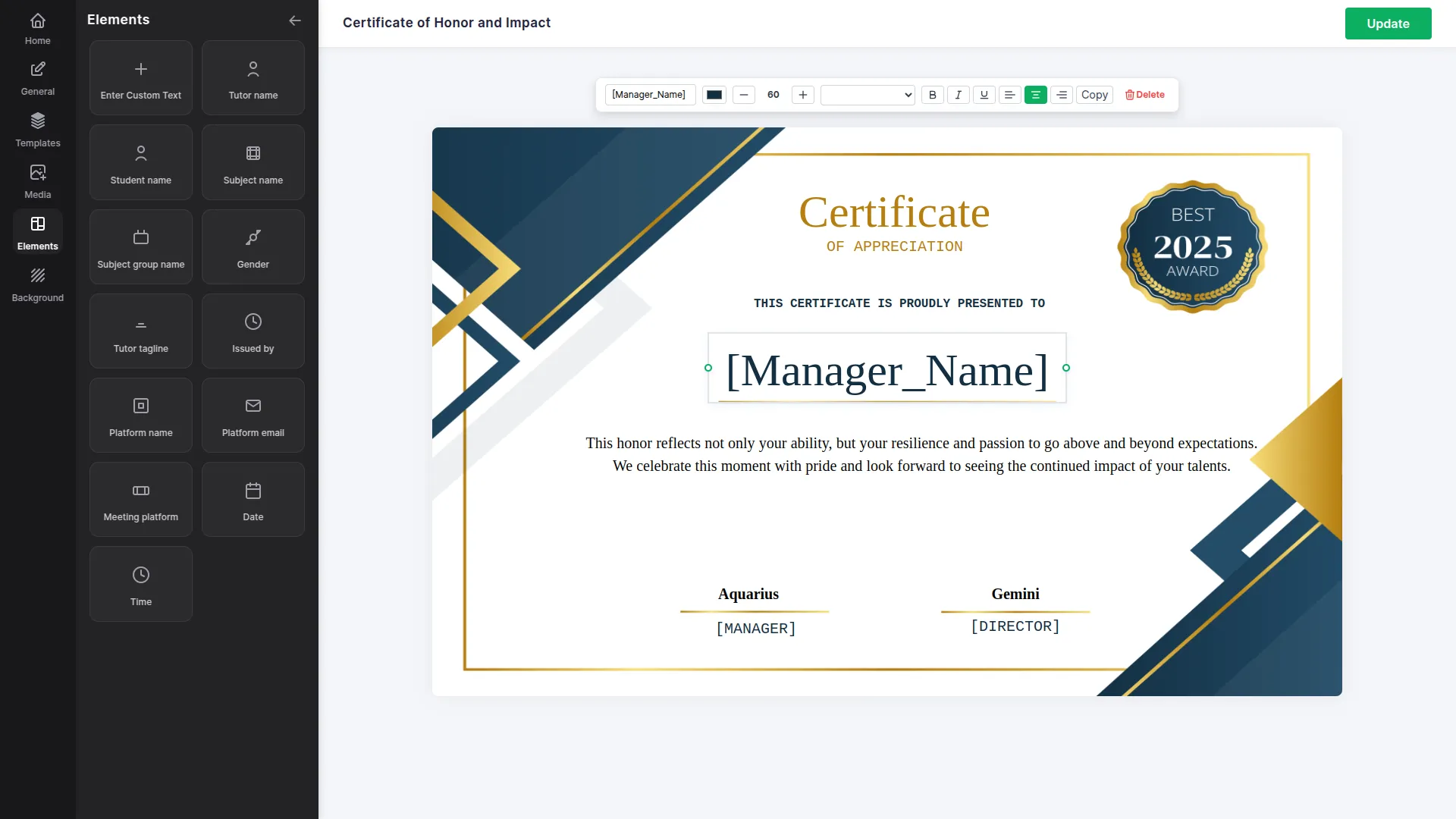Viewport: 1456px width, 819px height.
Task: Increase font size with the plus stepper
Action: tap(802, 95)
